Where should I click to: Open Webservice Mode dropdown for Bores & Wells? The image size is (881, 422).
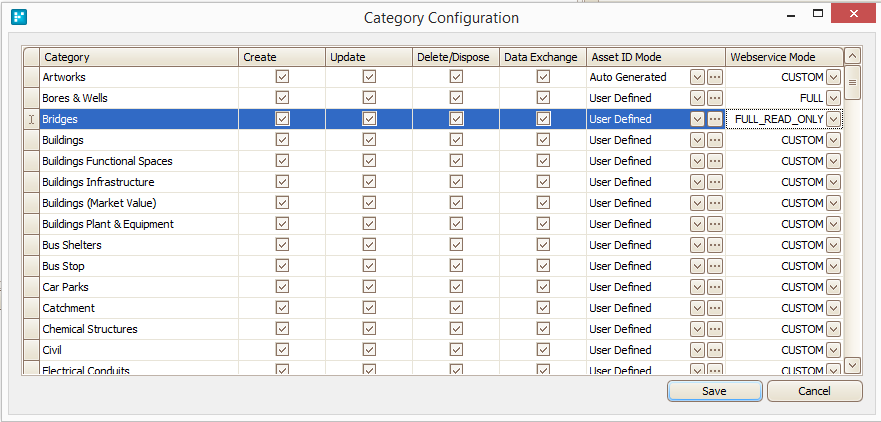click(834, 98)
